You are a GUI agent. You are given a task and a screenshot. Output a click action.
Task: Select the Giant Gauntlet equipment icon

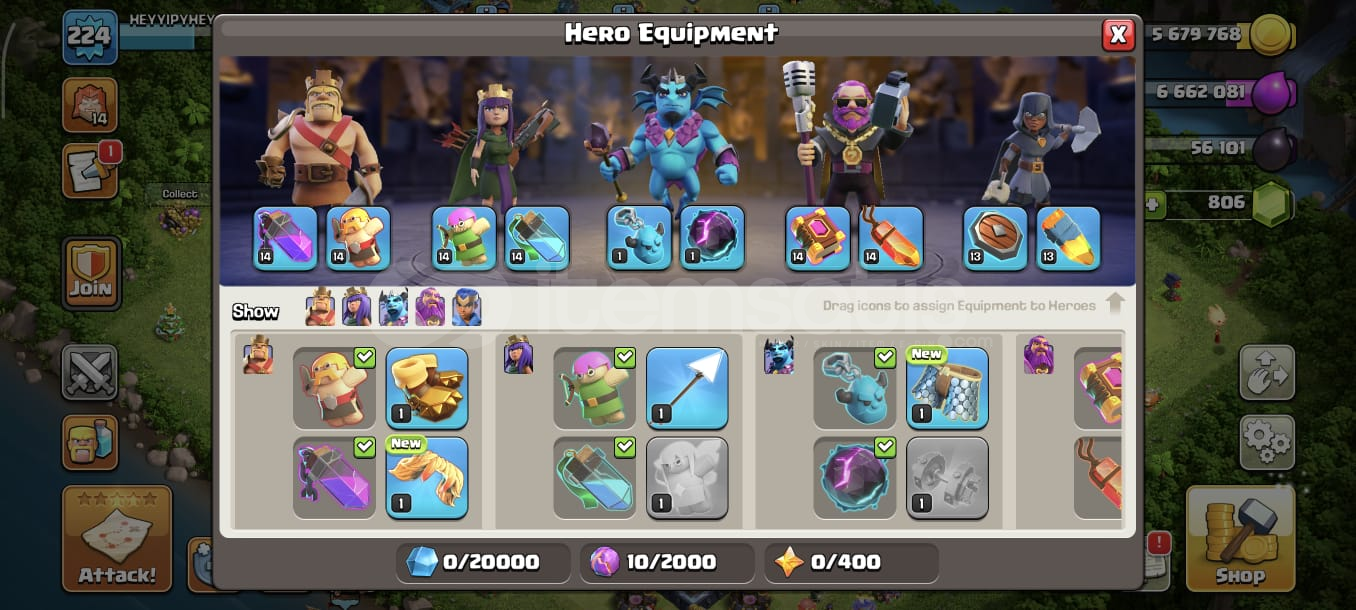427,387
